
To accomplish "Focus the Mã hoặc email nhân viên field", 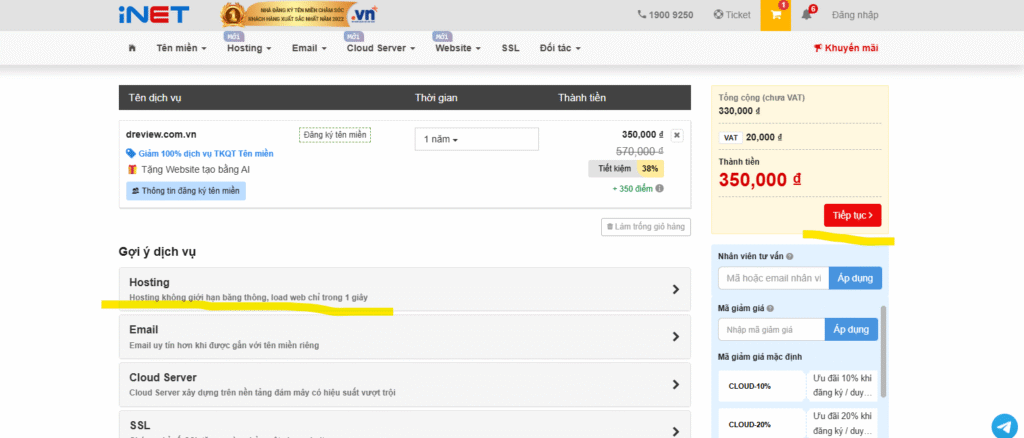I will [773, 278].
